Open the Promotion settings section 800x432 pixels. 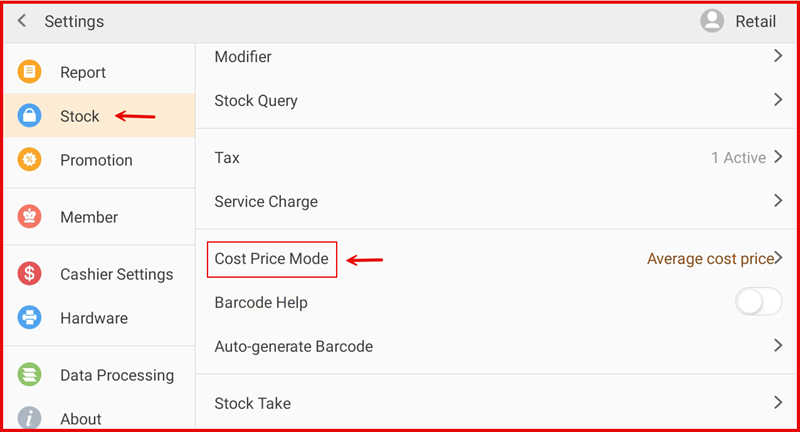(x=96, y=160)
